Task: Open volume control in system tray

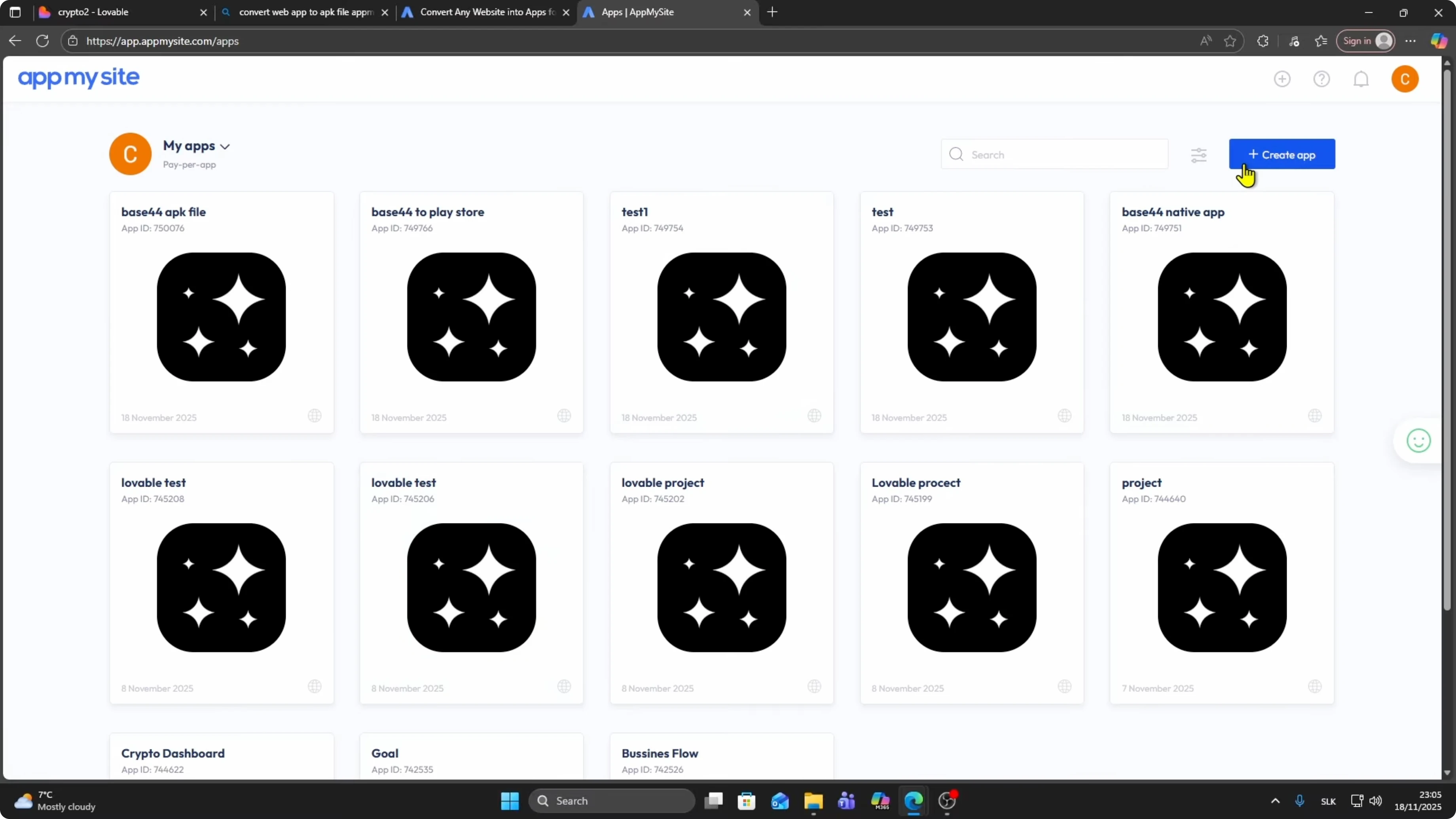Action: click(x=1376, y=801)
